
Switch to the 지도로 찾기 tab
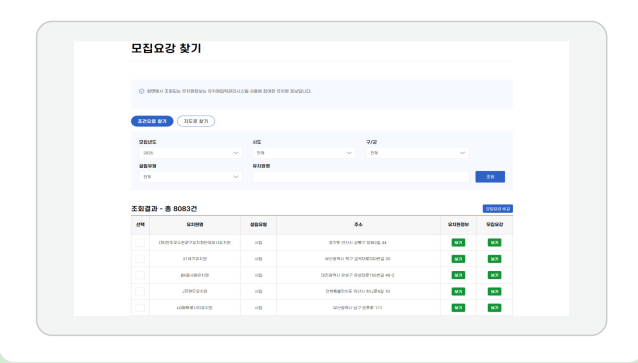coord(196,121)
